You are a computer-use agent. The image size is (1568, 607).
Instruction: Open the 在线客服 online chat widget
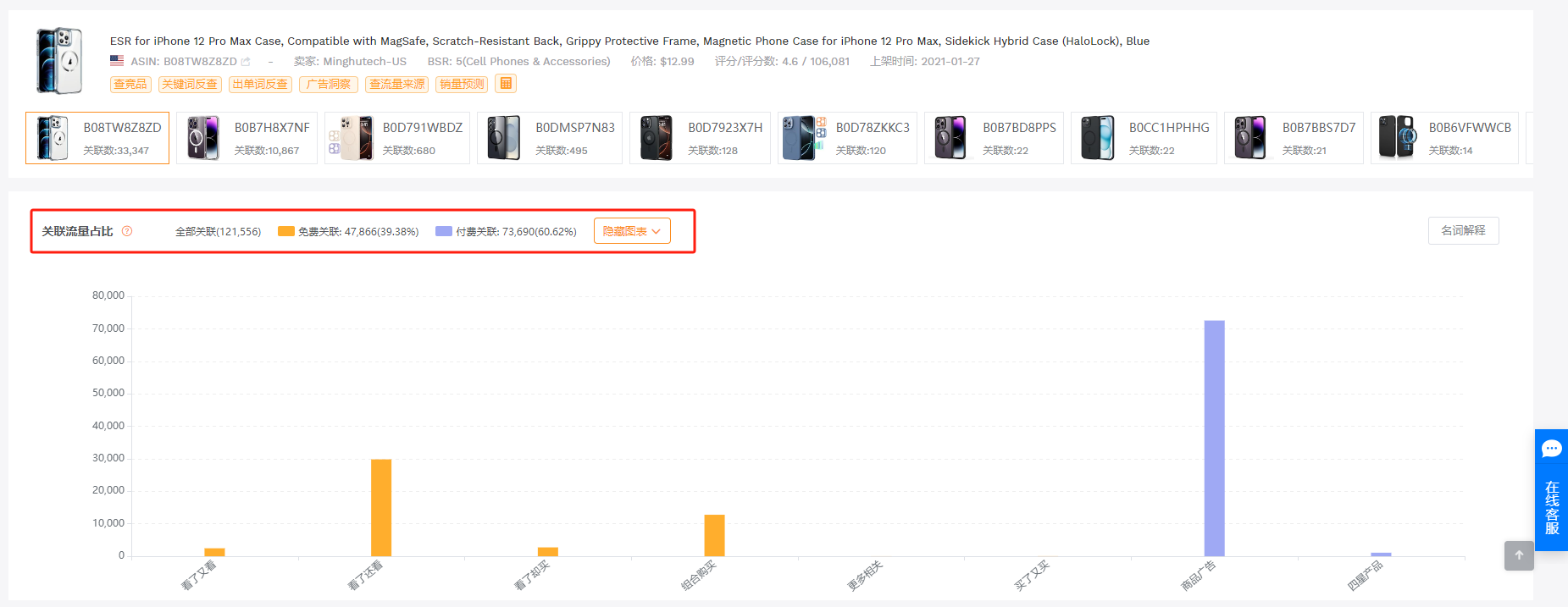1551,490
